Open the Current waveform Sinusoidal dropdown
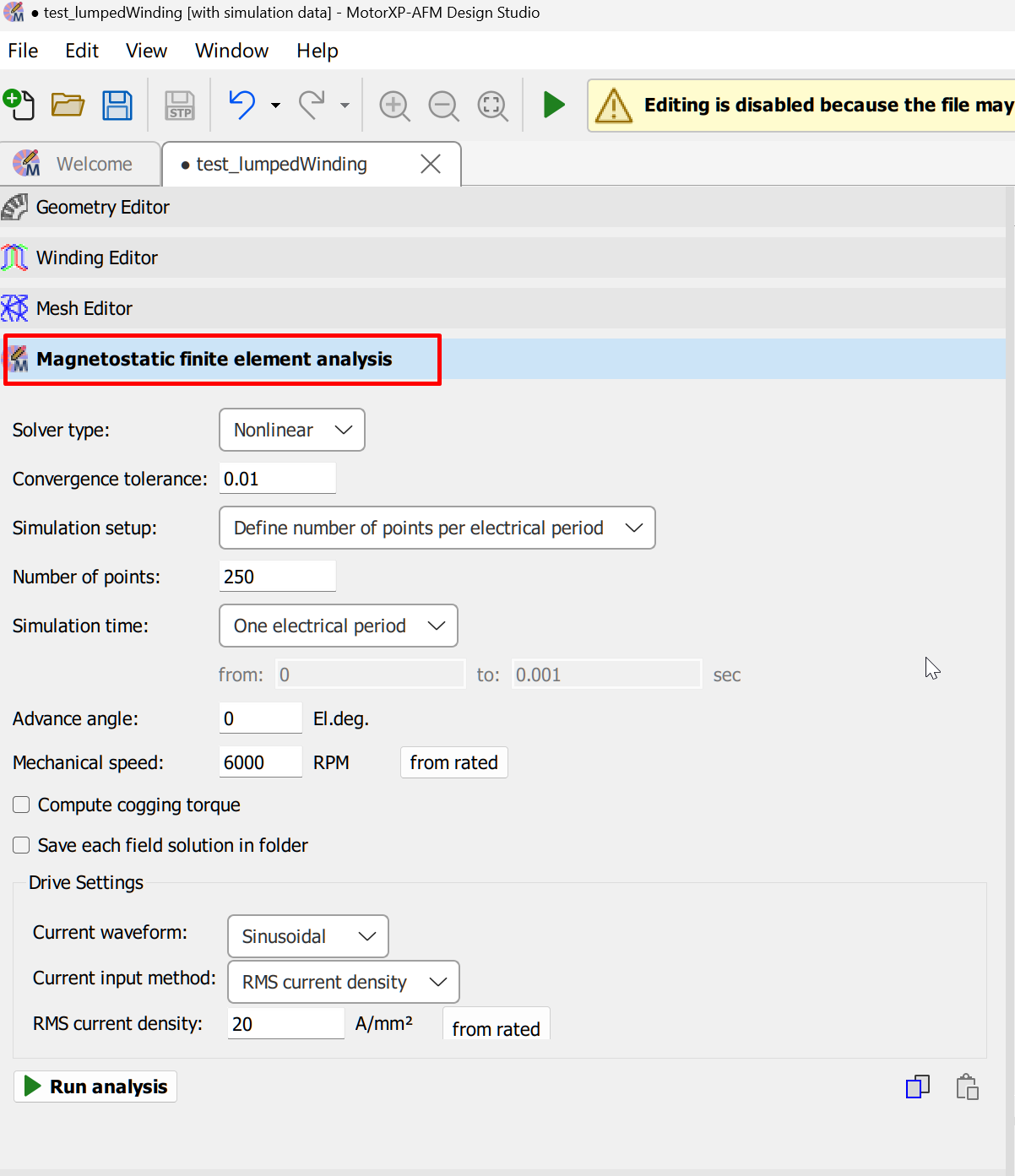 (x=308, y=936)
